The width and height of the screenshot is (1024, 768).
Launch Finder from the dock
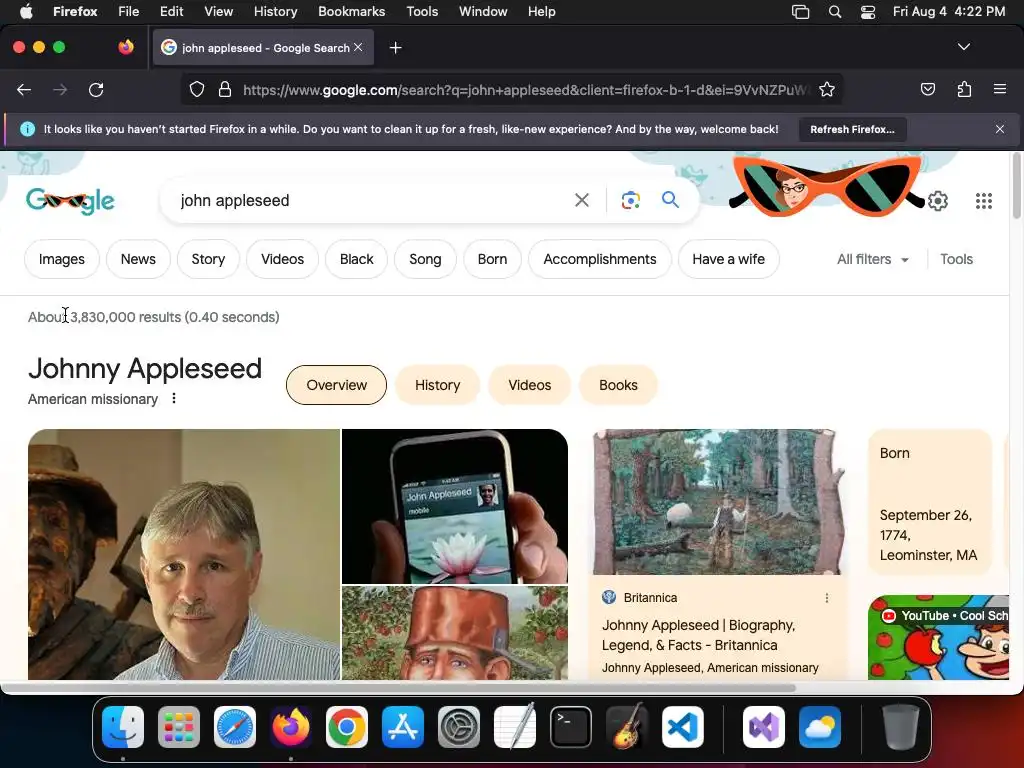click(x=123, y=727)
